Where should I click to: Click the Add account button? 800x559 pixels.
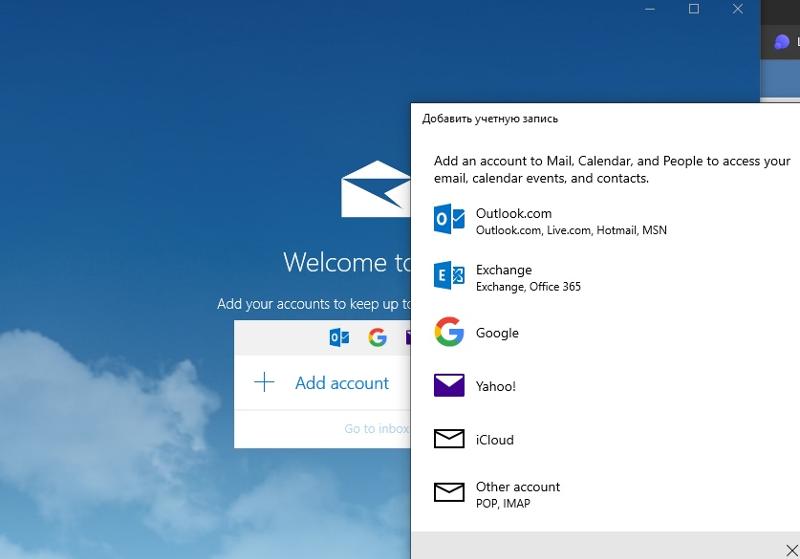[322, 383]
